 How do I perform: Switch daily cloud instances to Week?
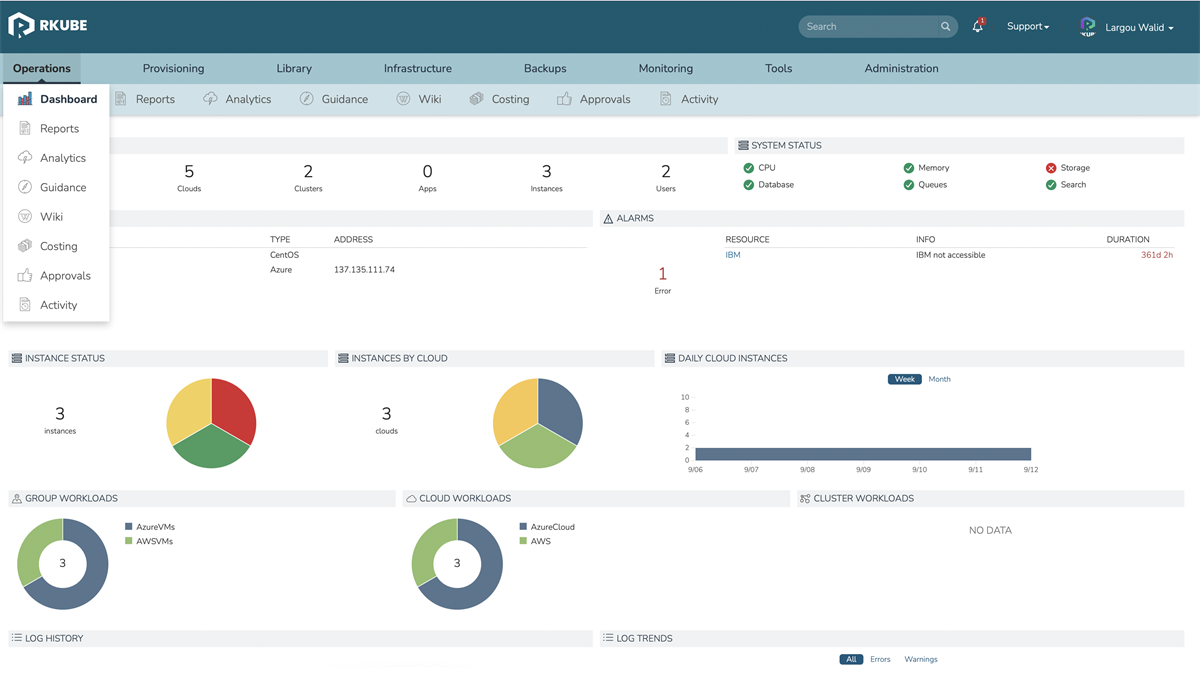coord(905,379)
